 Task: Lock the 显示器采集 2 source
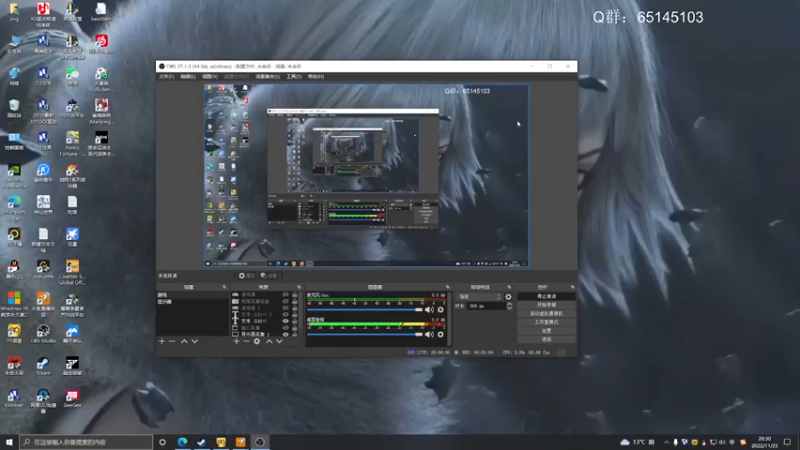pyautogui.click(x=294, y=334)
